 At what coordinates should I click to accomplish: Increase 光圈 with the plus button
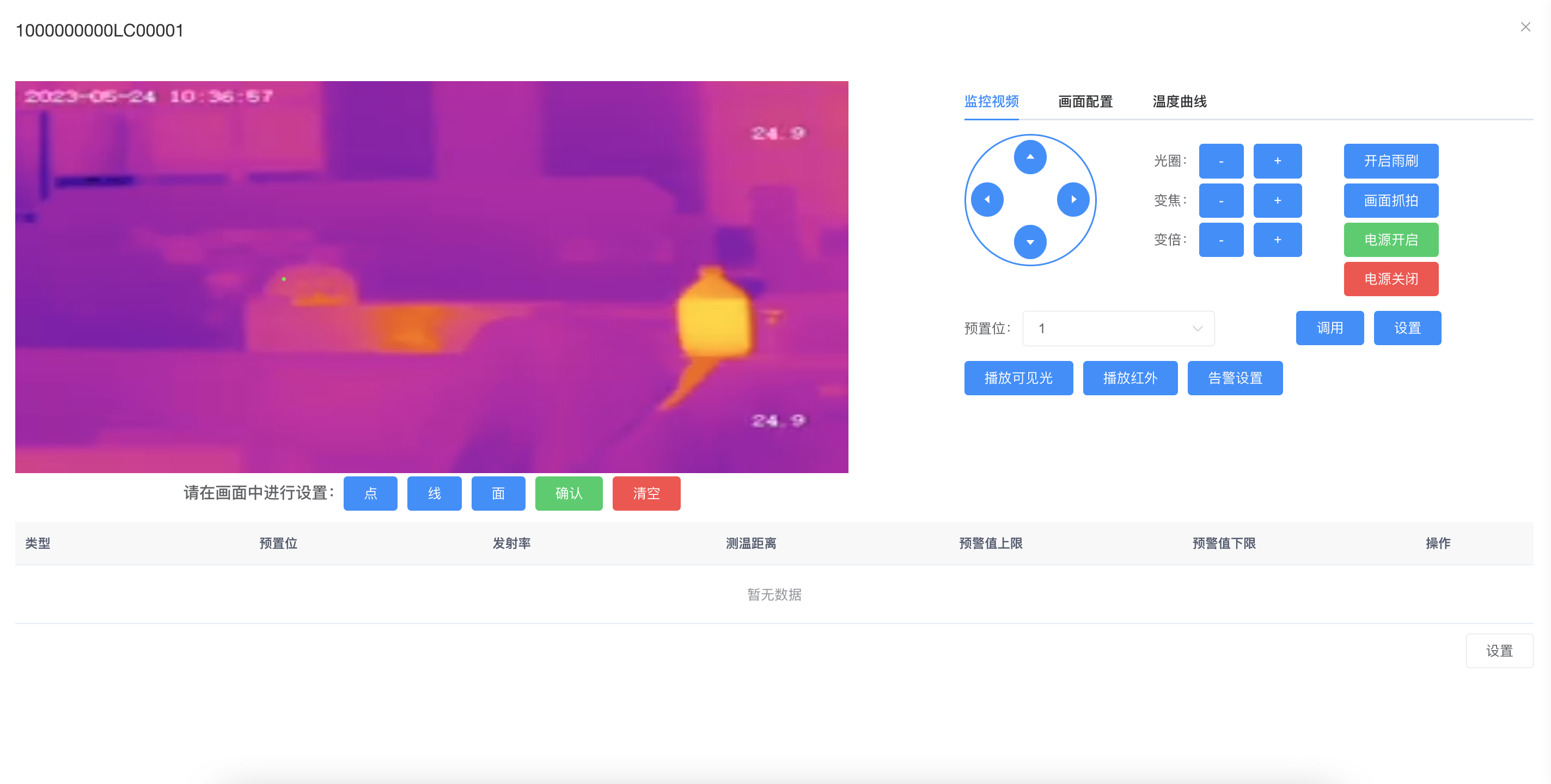[x=1277, y=161]
